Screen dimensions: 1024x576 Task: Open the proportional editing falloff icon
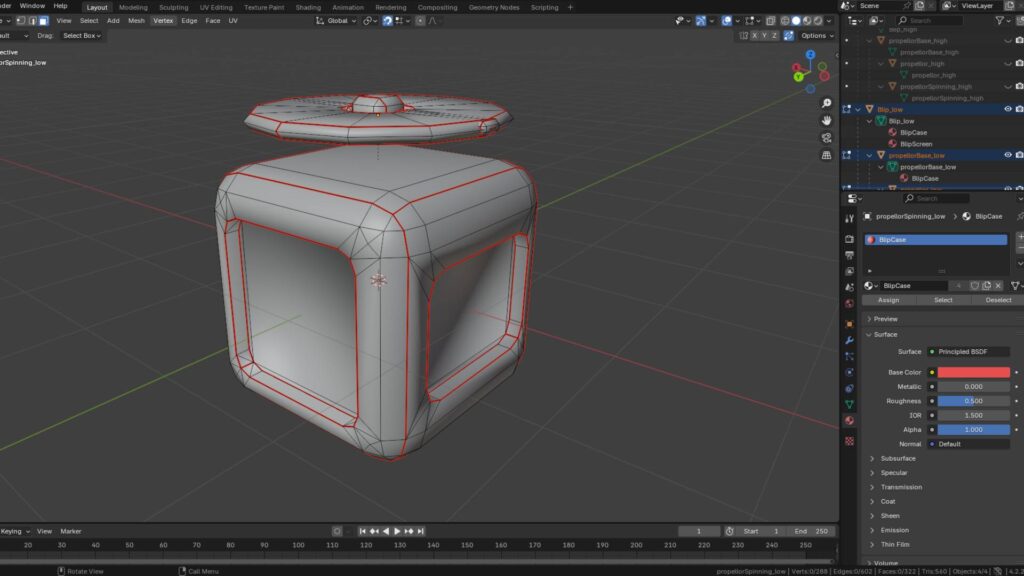coord(433,20)
